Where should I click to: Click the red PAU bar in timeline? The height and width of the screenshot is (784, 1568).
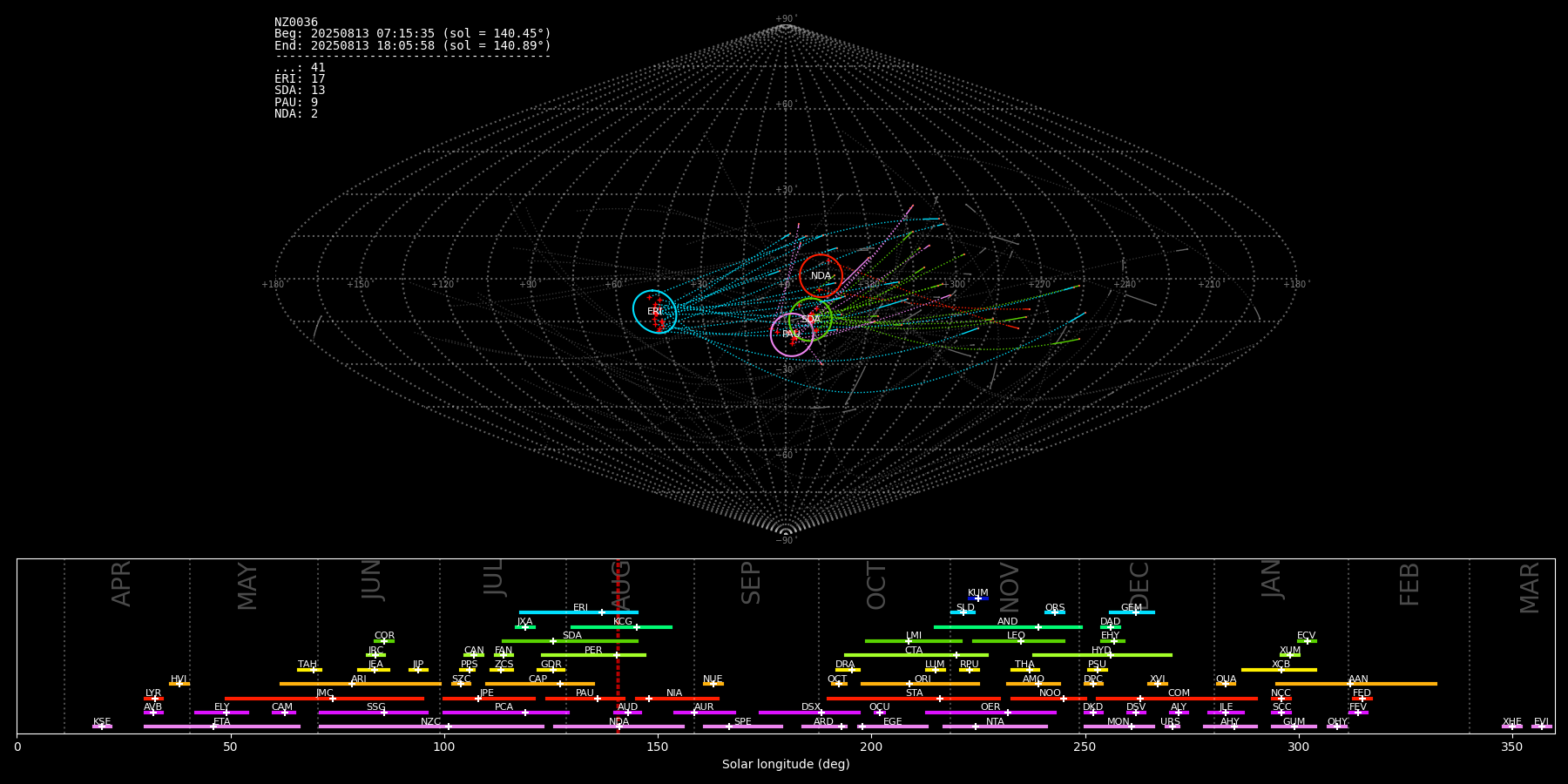[585, 699]
